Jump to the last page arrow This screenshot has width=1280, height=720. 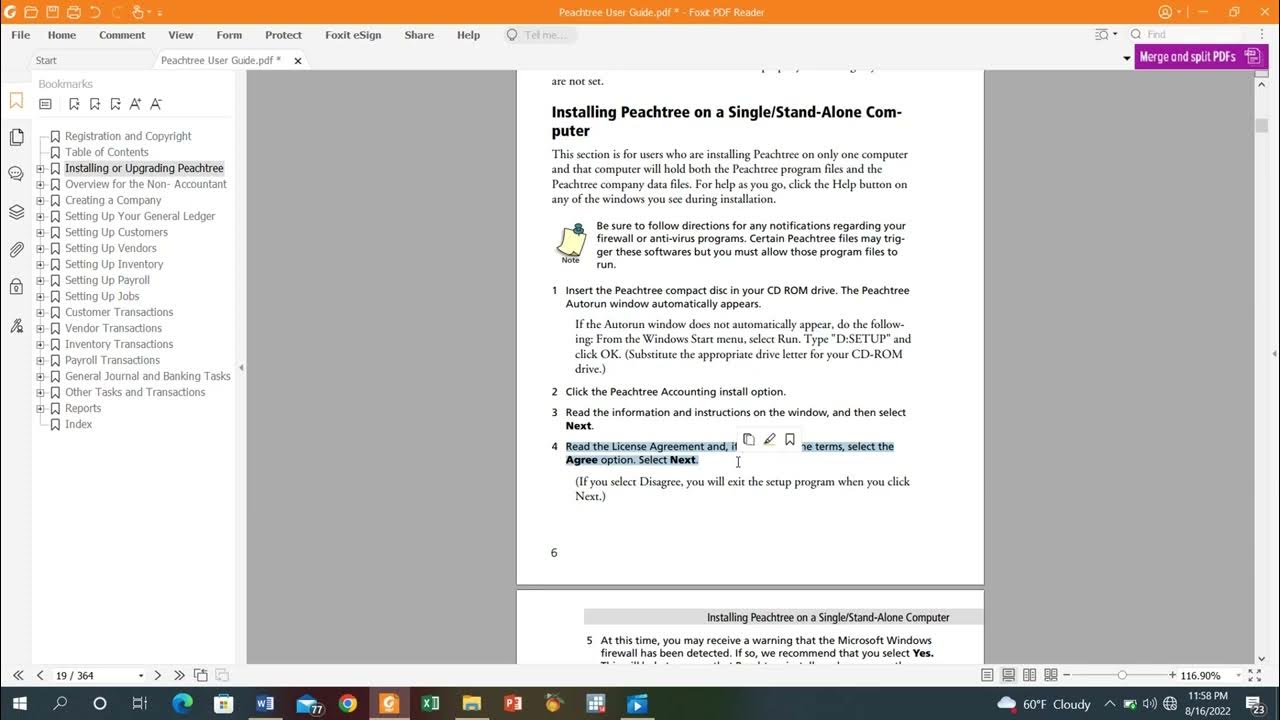[179, 676]
